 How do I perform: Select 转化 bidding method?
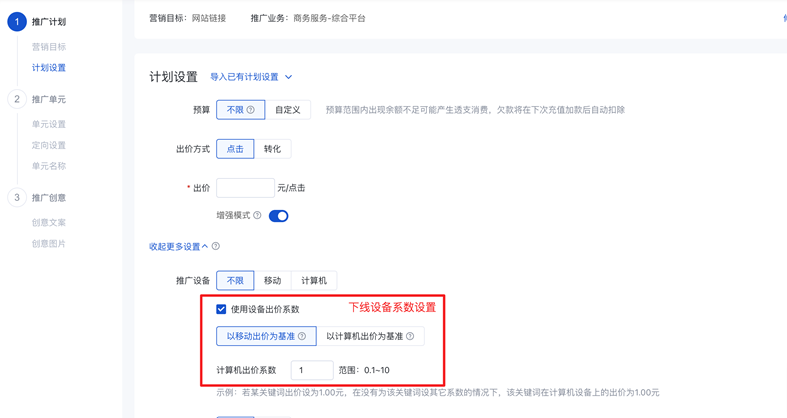click(x=272, y=149)
